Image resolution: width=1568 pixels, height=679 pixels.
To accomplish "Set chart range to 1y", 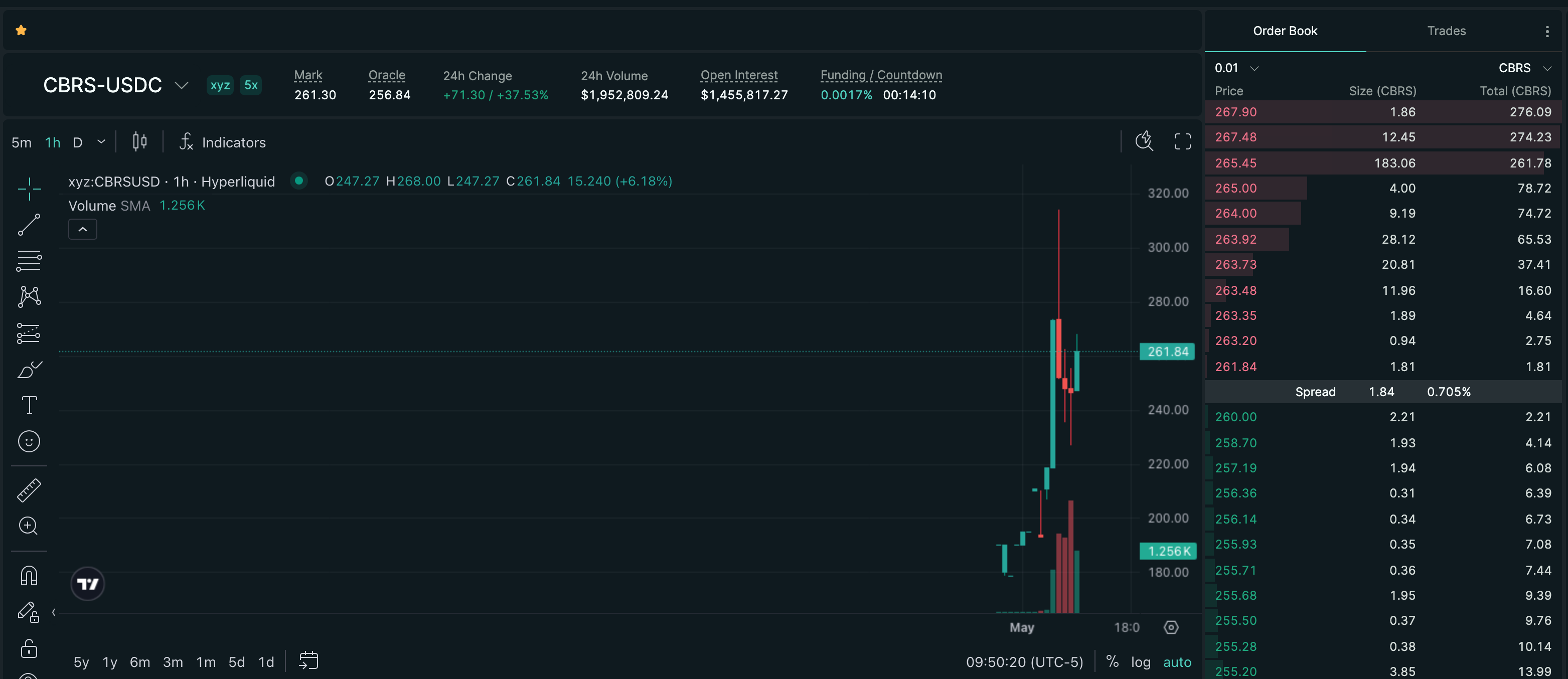I will (110, 662).
